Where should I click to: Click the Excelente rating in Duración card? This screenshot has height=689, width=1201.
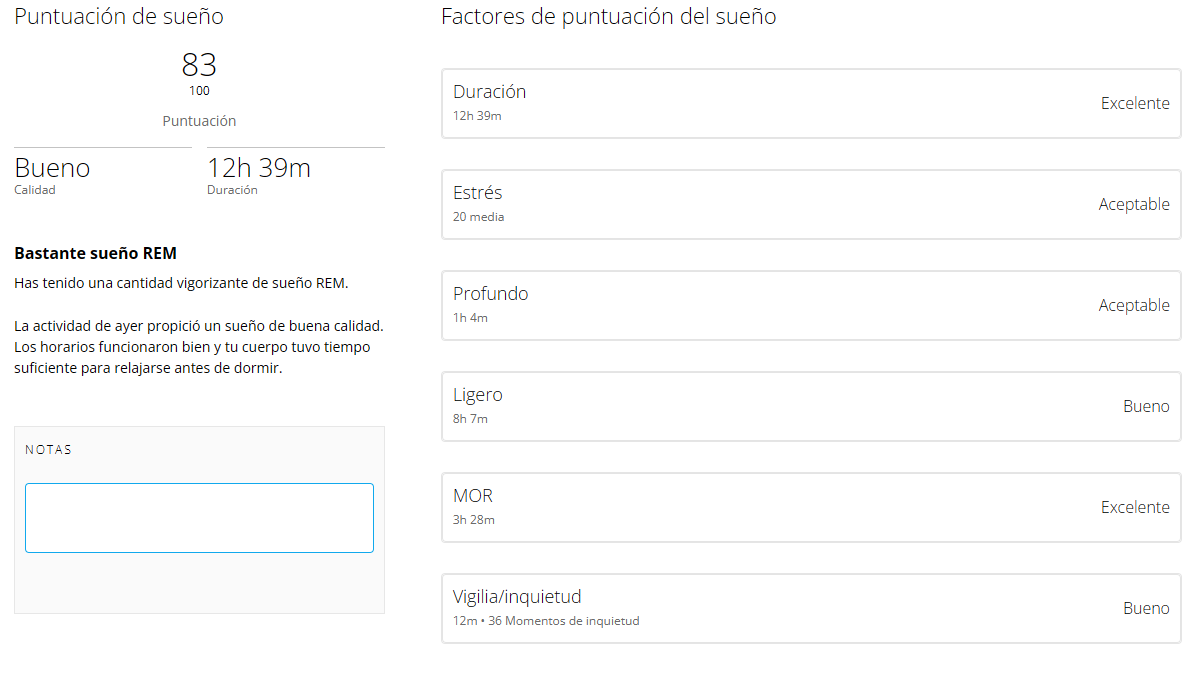[x=1135, y=103]
